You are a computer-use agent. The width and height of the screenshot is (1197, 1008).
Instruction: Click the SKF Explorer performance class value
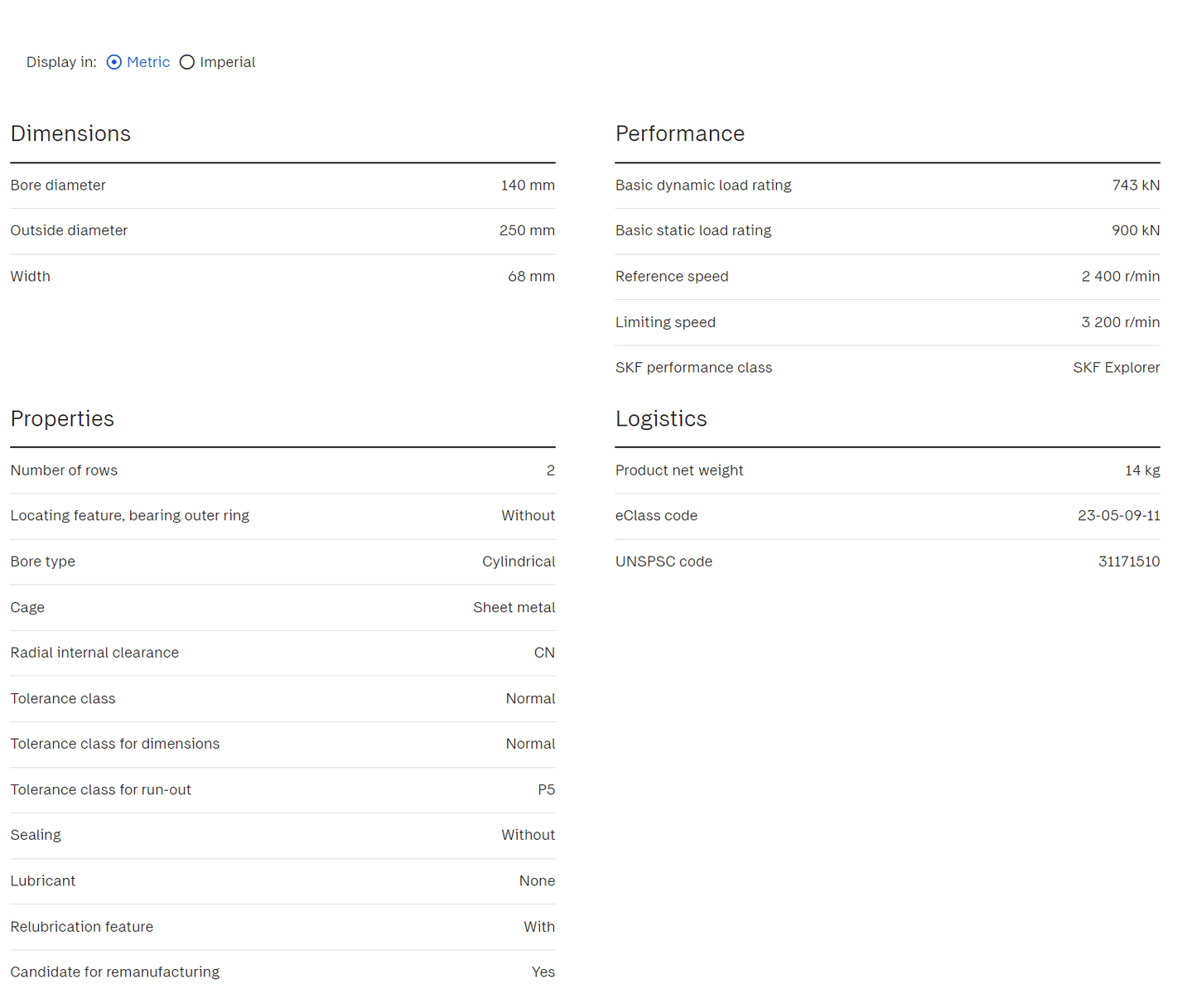[x=1116, y=368]
